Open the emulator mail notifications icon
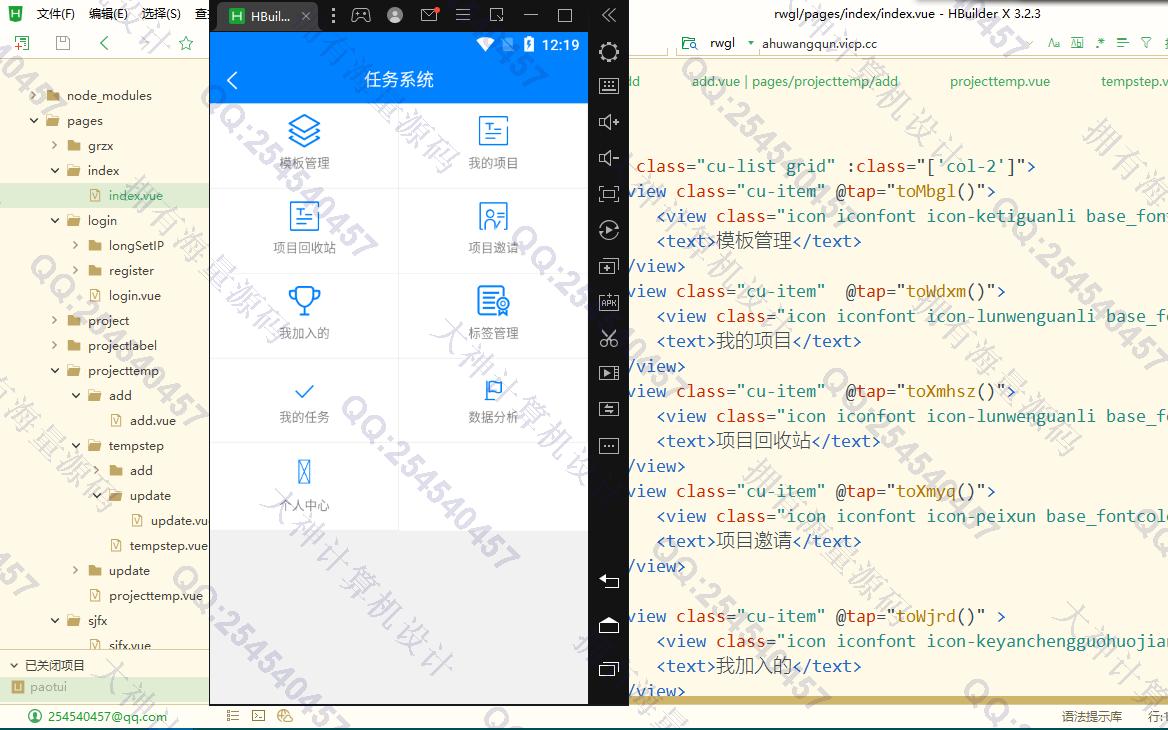 (x=430, y=14)
